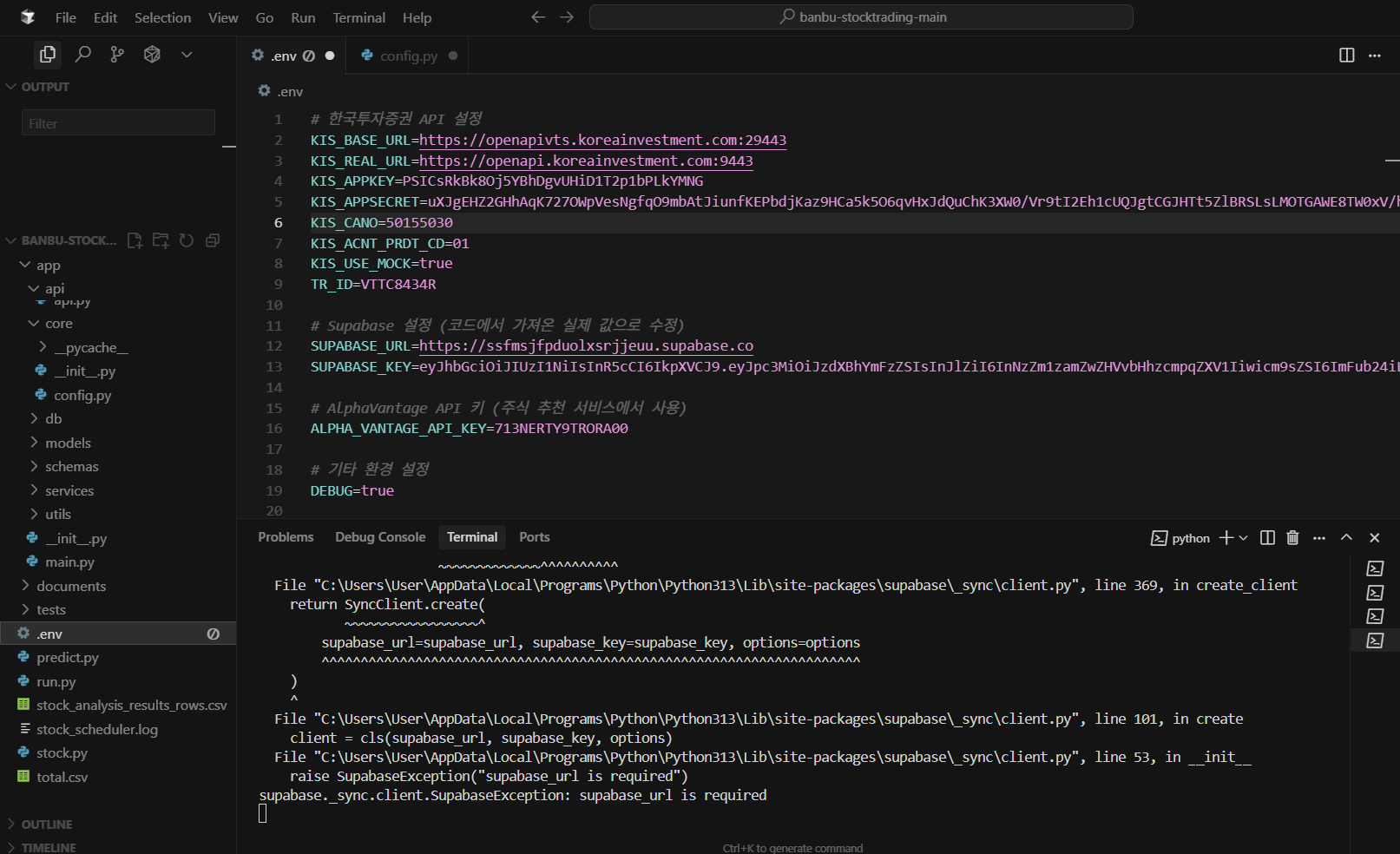The width and height of the screenshot is (1400, 854).
Task: Kill the terminal with trash icon
Action: 1292,538
